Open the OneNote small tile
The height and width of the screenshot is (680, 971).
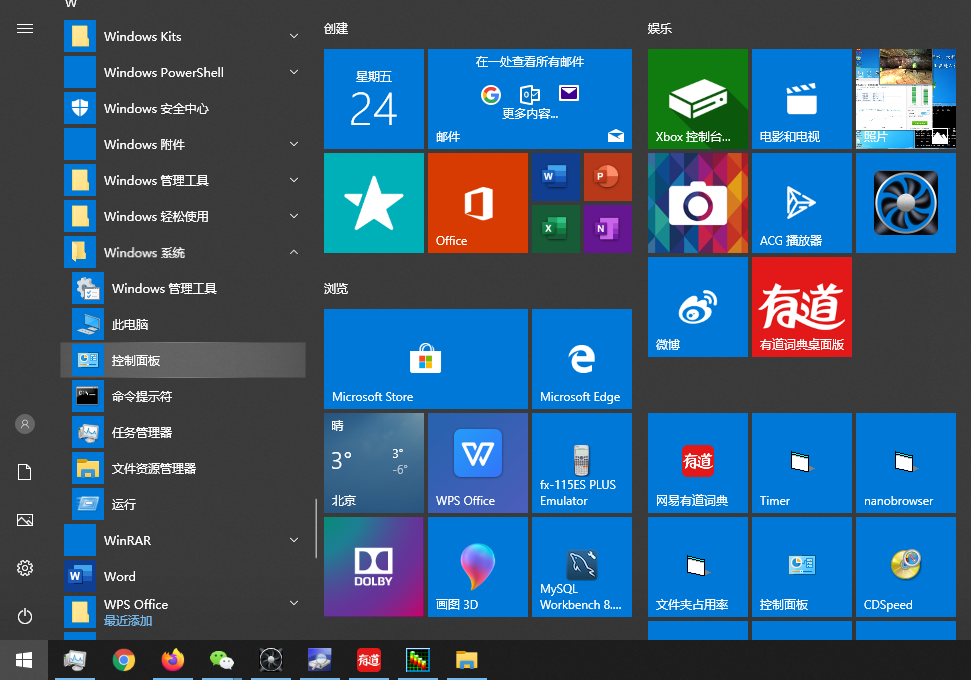pyautogui.click(x=608, y=229)
